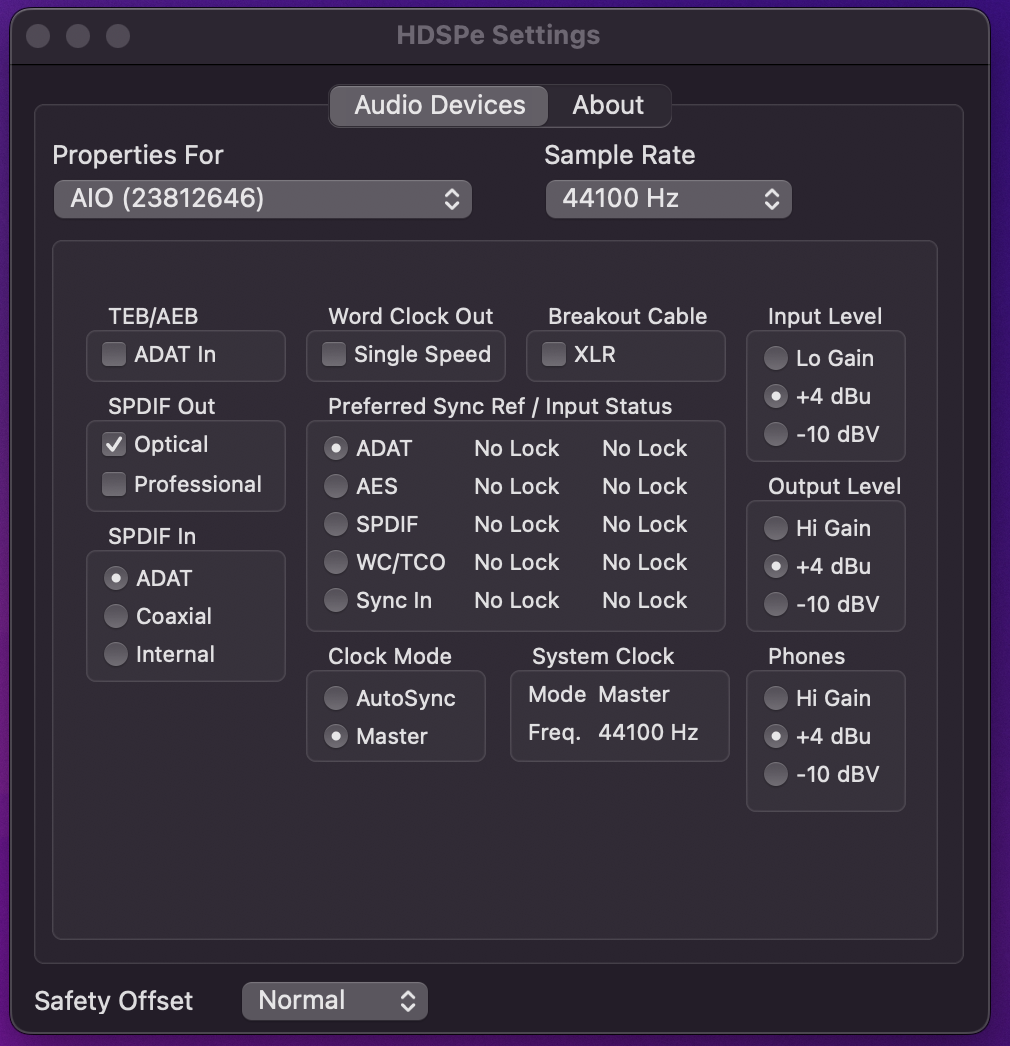Choose AES as preferred sync reference
This screenshot has width=1010, height=1046.
click(x=336, y=486)
